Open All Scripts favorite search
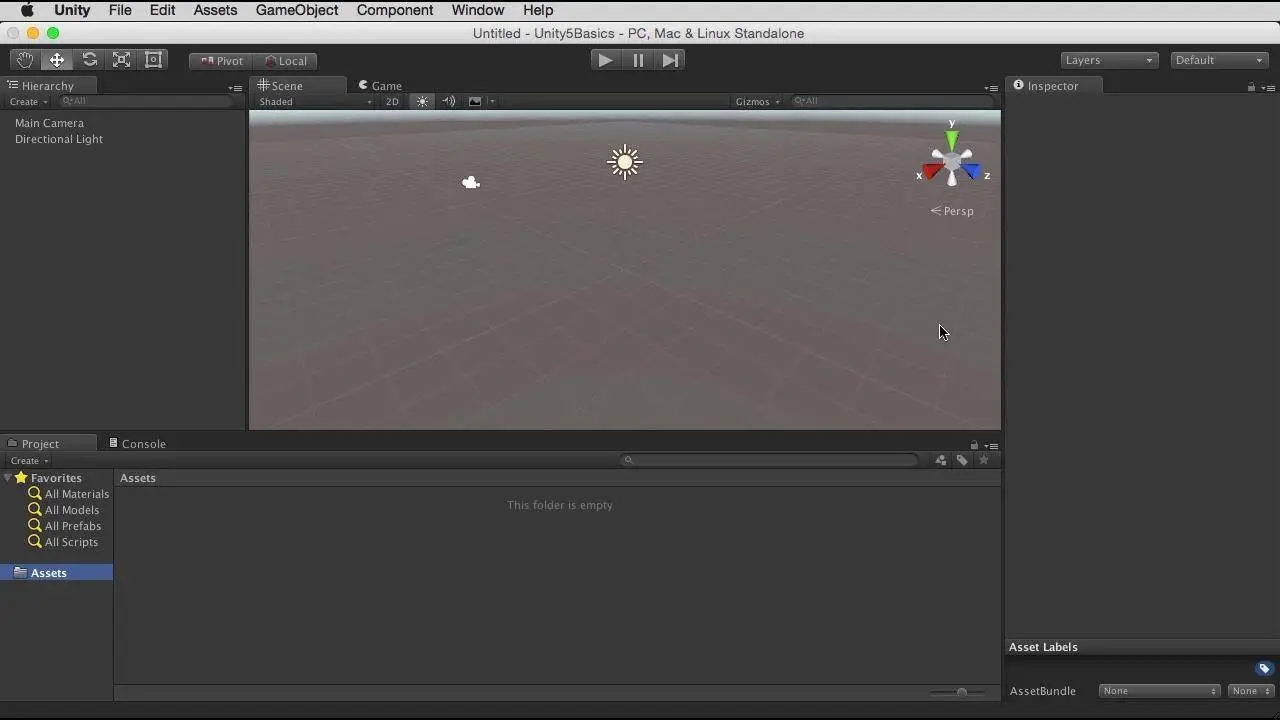Image resolution: width=1280 pixels, height=720 pixels. 63,542
